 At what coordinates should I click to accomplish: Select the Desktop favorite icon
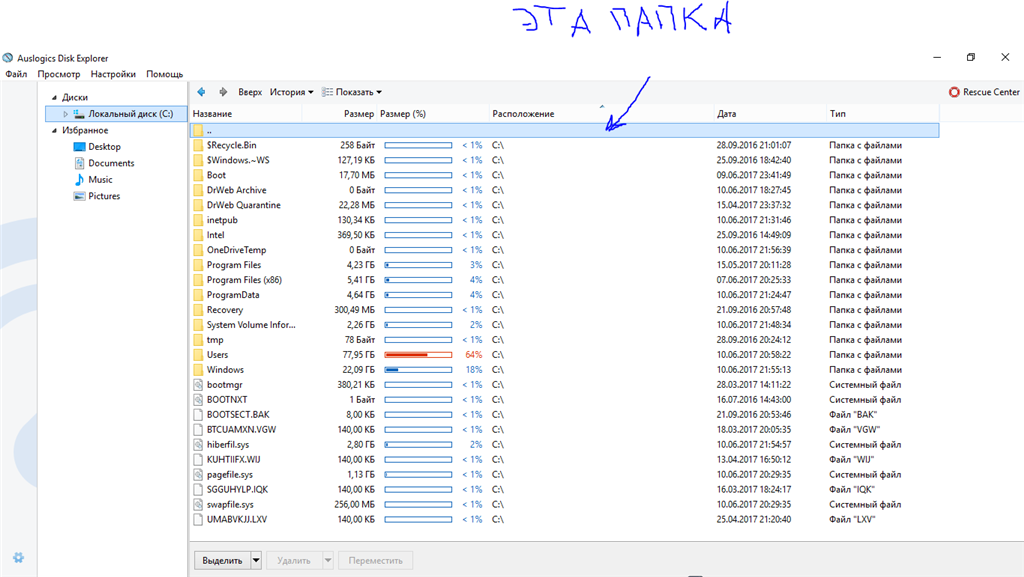(x=80, y=147)
